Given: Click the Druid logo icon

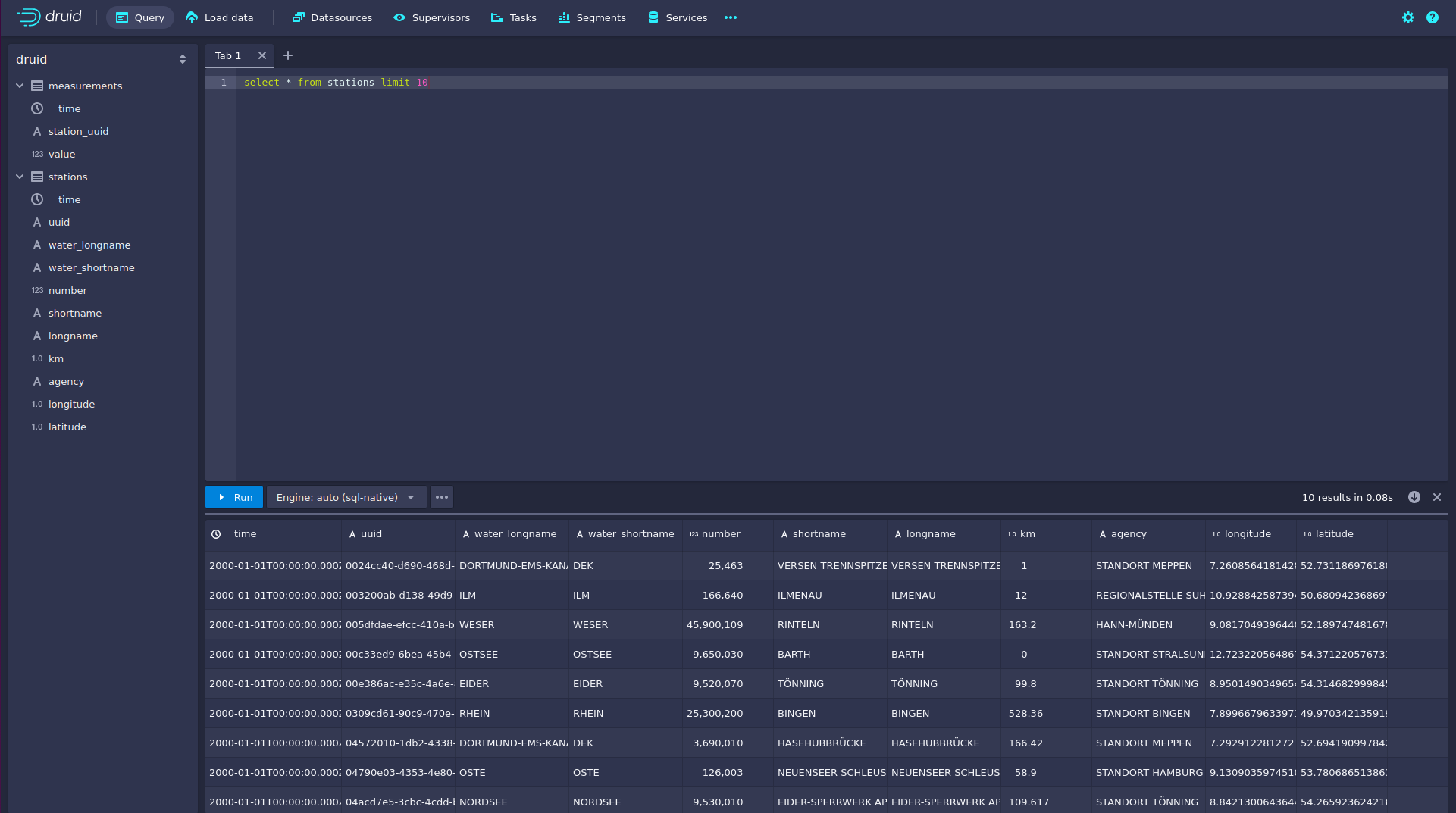Looking at the screenshot, I should tap(29, 17).
